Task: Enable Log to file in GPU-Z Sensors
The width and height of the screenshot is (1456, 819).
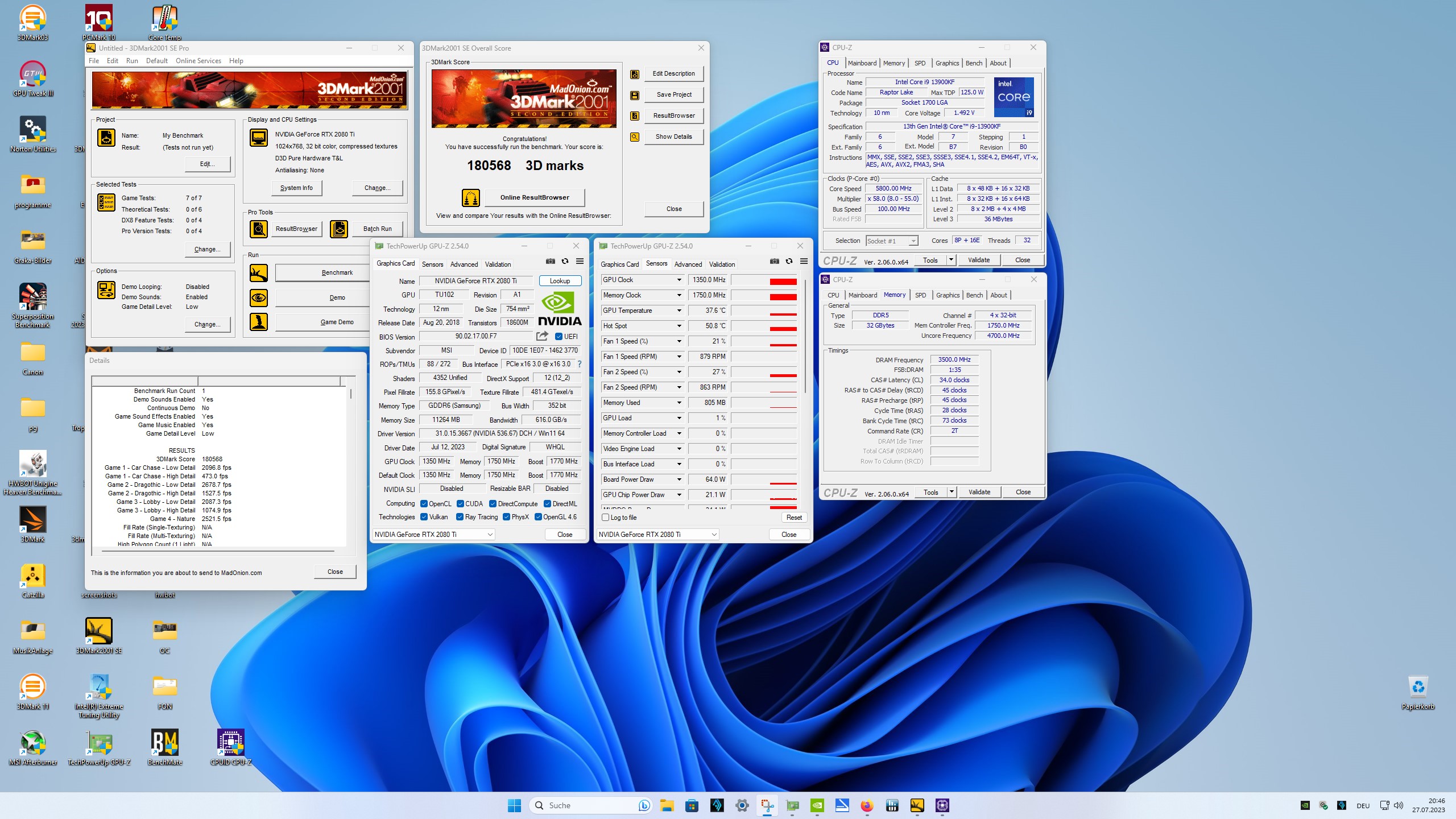Action: (606, 518)
